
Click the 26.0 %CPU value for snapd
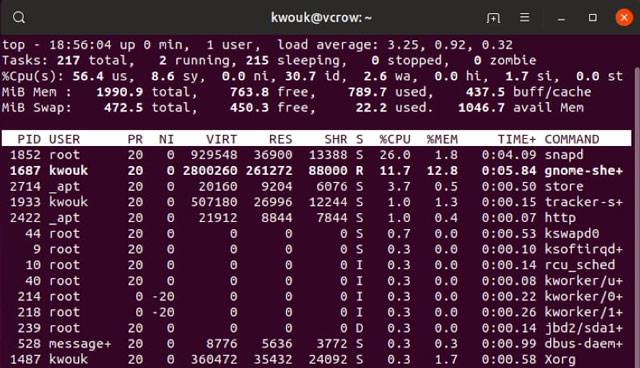tap(395, 155)
